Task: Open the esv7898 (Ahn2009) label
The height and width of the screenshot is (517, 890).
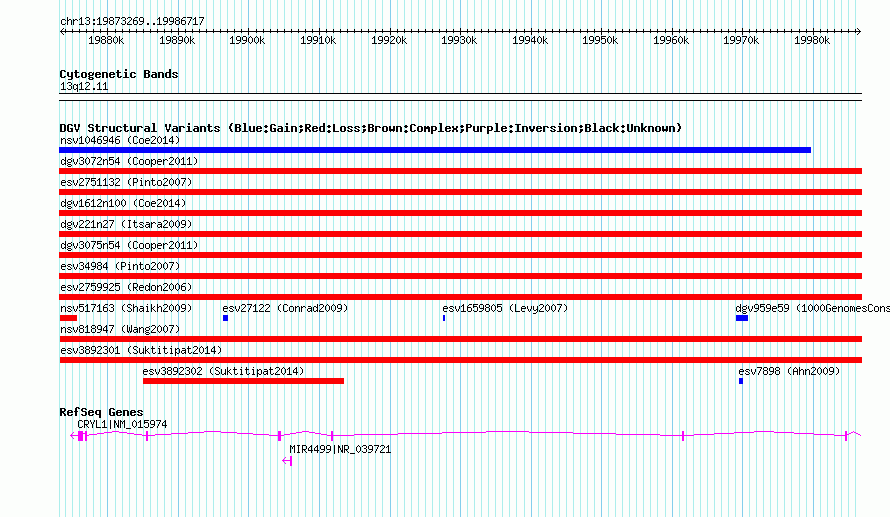Action: coord(789,371)
